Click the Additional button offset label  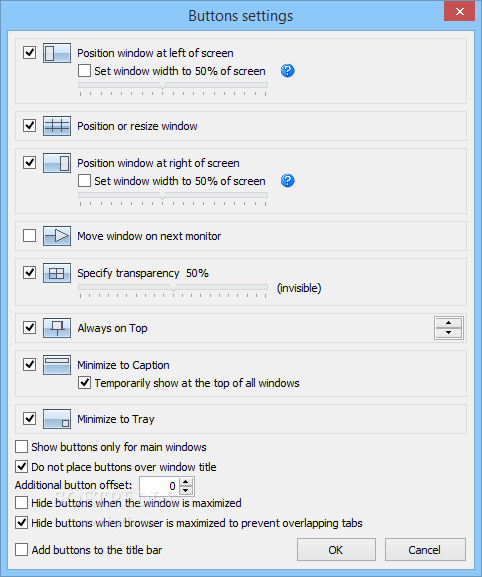[x=73, y=485]
